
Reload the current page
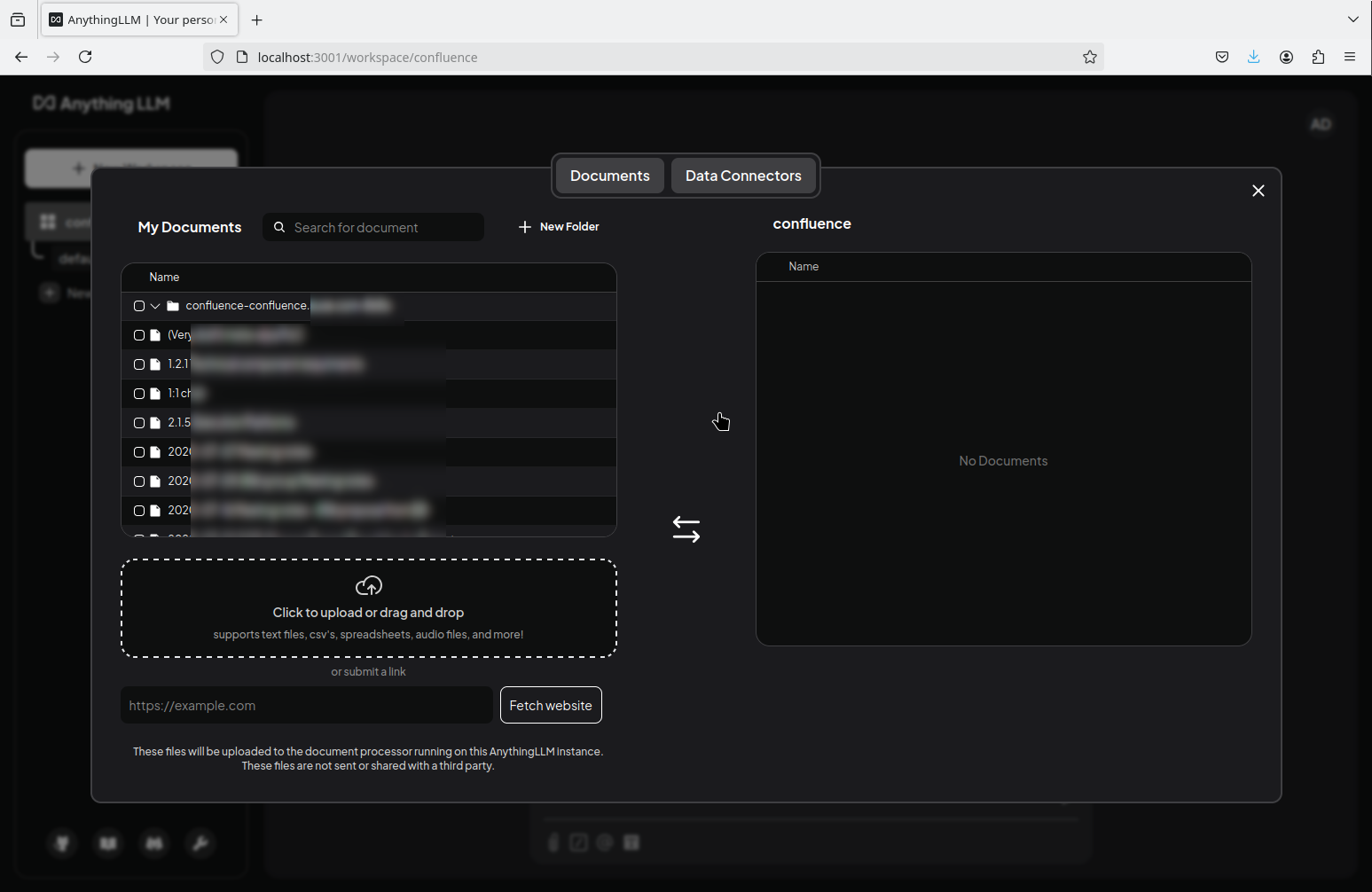click(x=85, y=57)
